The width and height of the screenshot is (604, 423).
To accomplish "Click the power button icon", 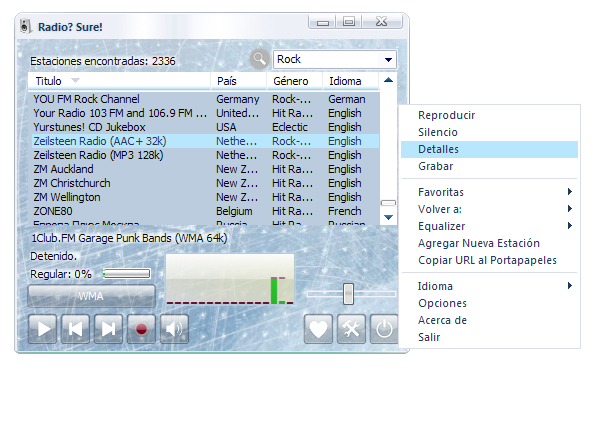I will click(x=384, y=329).
